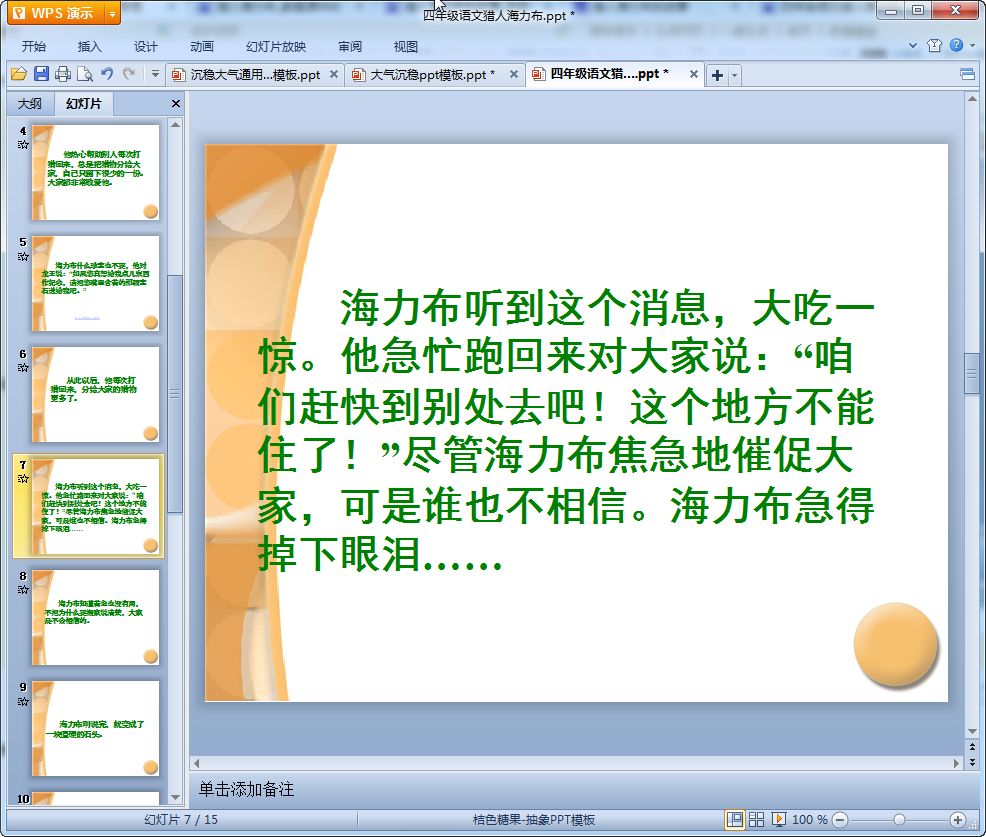Click 桔色糖果-抽象PPT模板 theme name in status bar

pyautogui.click(x=533, y=820)
